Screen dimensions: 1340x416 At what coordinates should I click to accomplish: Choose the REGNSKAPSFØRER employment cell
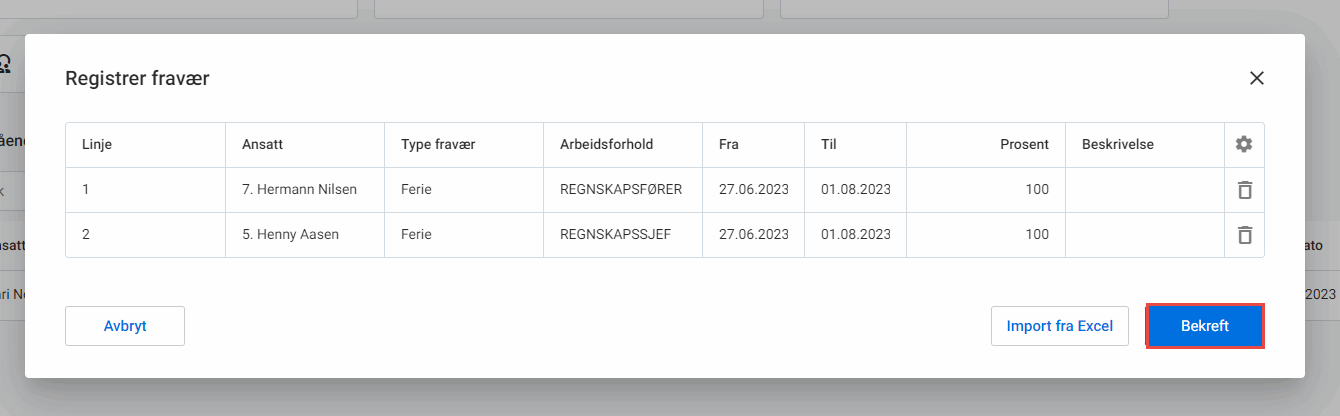pyautogui.click(x=621, y=190)
